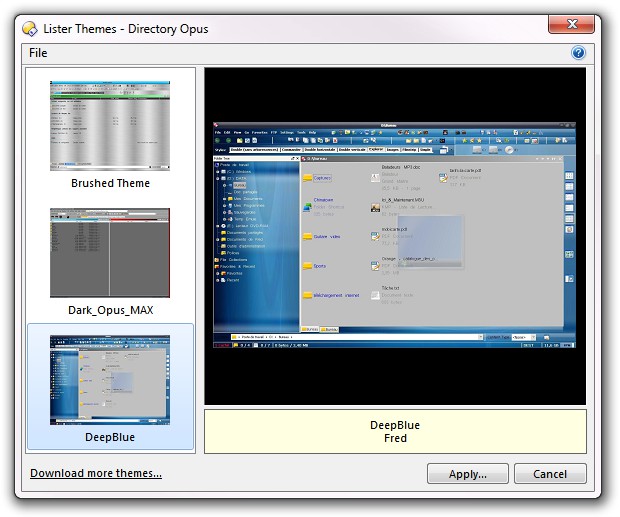Screen dimensions: 620x517
Task: Select the Dark_Opus_MAX theme thumbnail
Action: 110,253
